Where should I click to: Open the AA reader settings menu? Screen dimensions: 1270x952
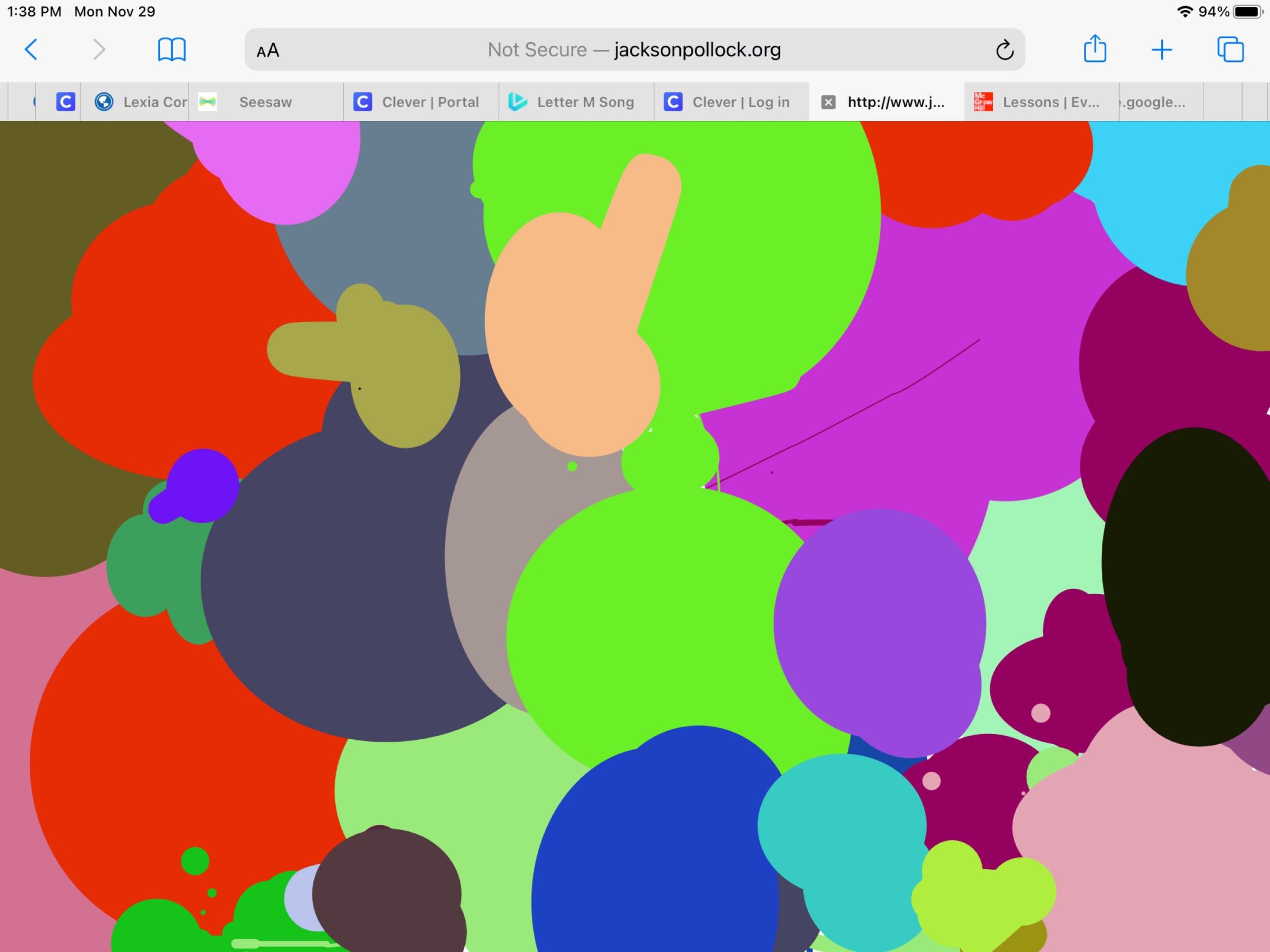(268, 50)
